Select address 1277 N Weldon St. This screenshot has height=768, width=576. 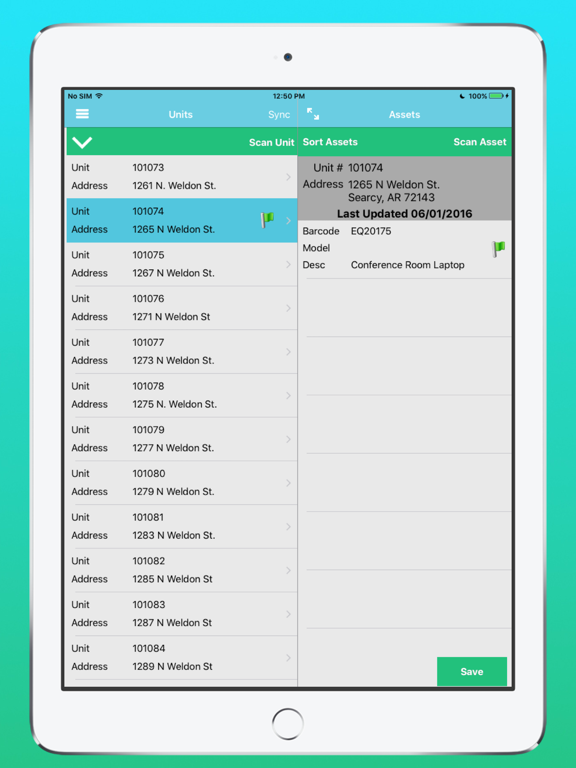(x=173, y=448)
